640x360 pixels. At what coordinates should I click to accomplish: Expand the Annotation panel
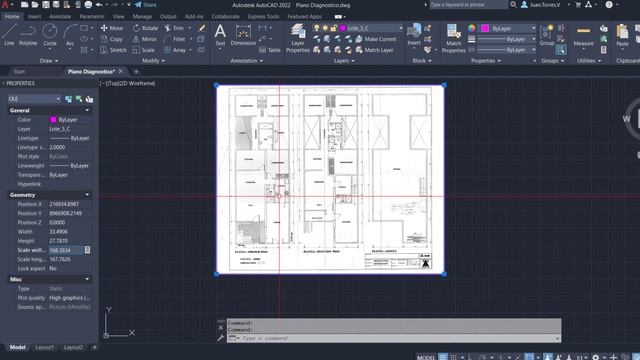[x=247, y=60]
